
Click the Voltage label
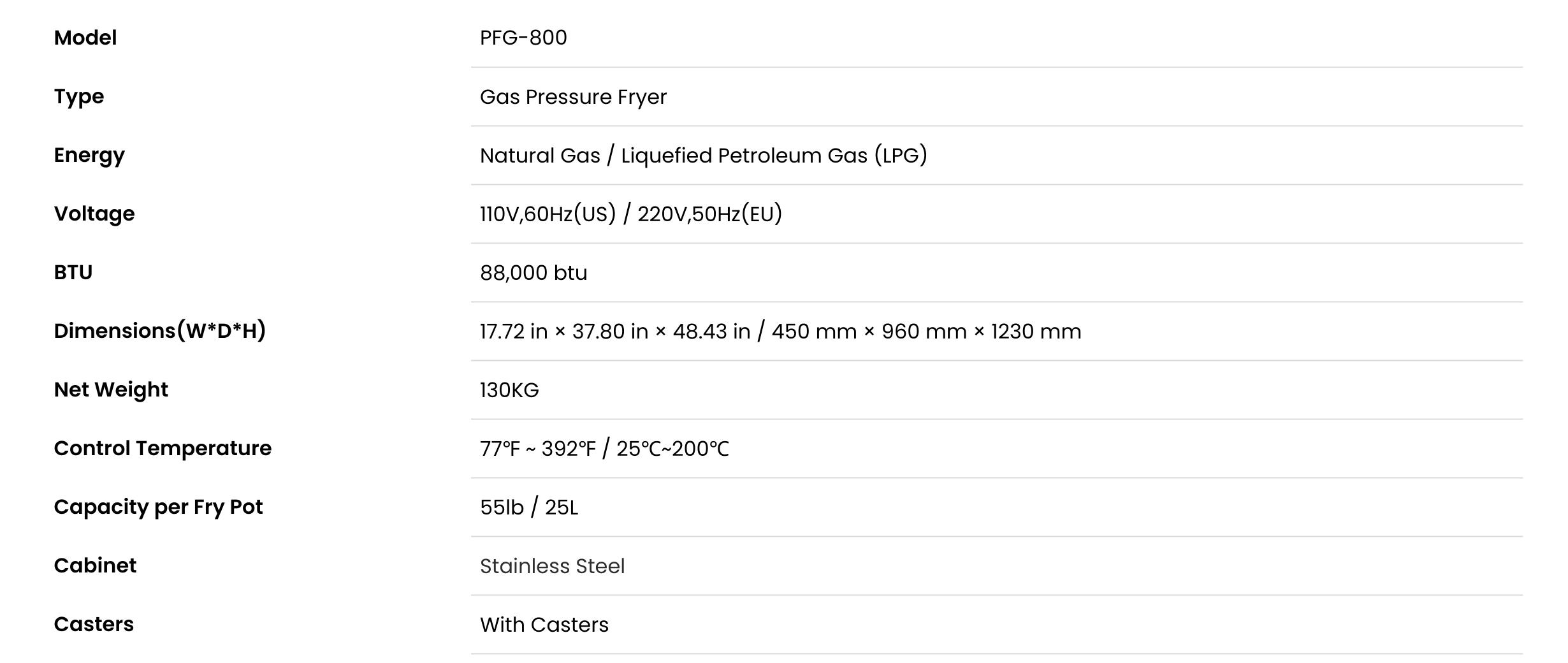coord(94,214)
